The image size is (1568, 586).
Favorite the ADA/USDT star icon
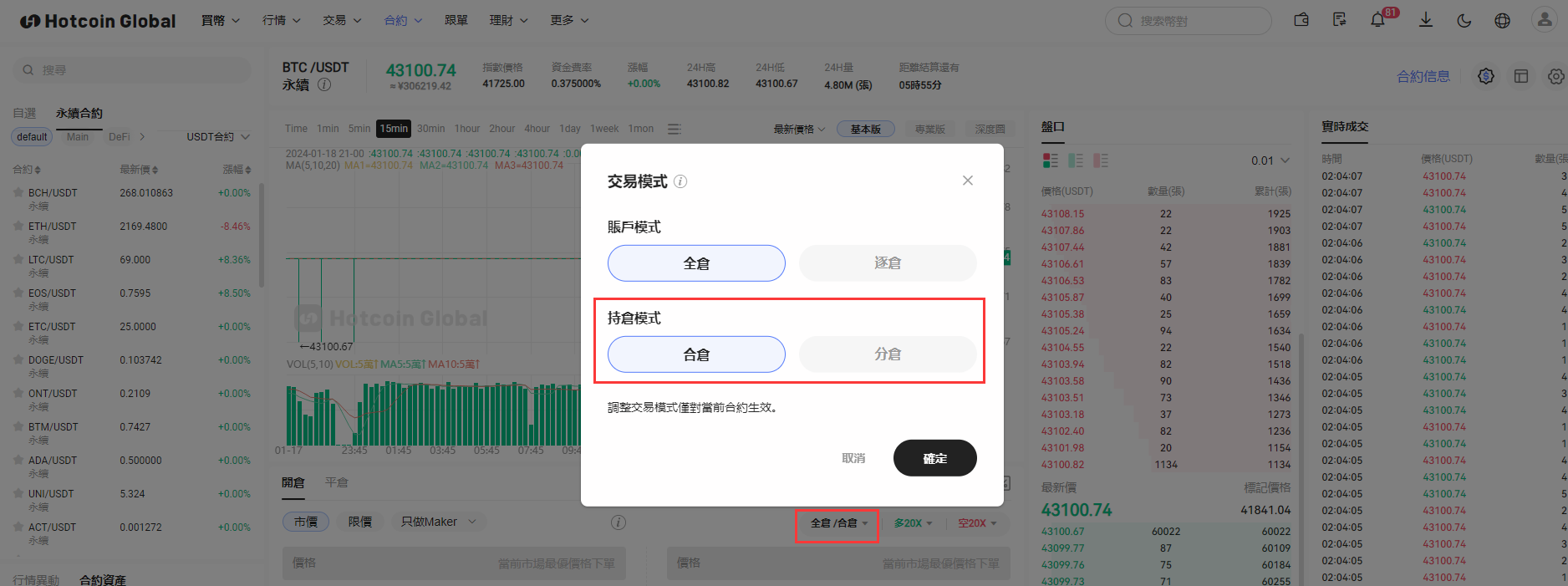pyautogui.click(x=18, y=460)
